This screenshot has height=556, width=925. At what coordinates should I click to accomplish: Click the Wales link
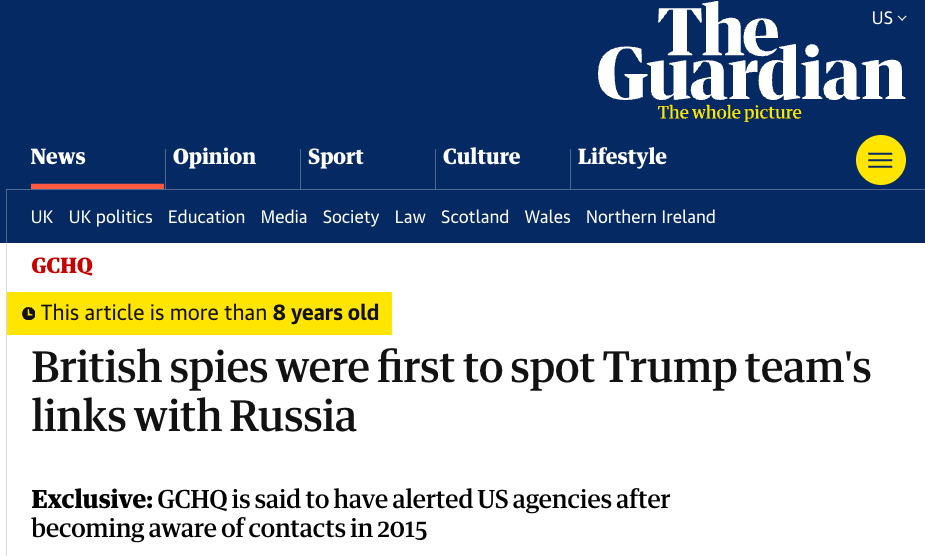tap(547, 217)
